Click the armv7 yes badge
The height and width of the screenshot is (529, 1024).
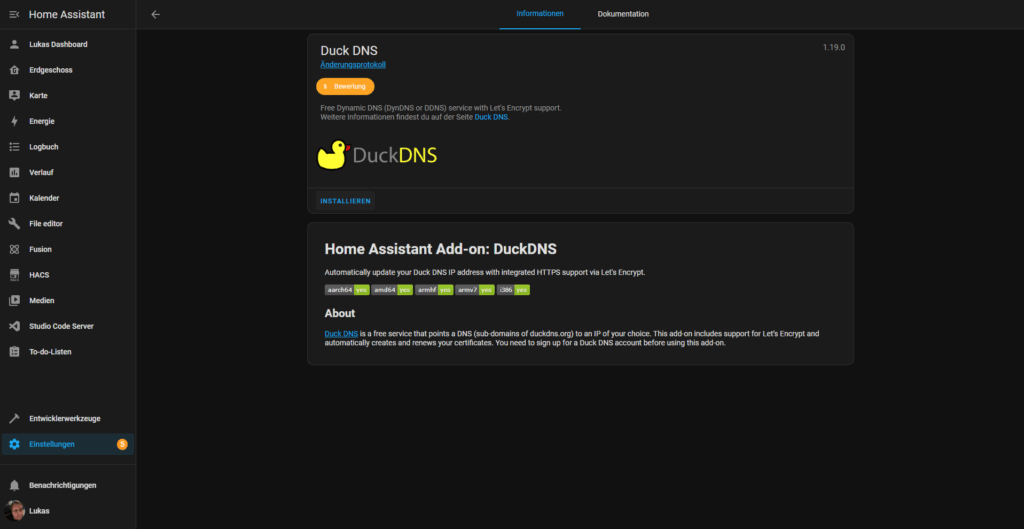tap(475, 289)
